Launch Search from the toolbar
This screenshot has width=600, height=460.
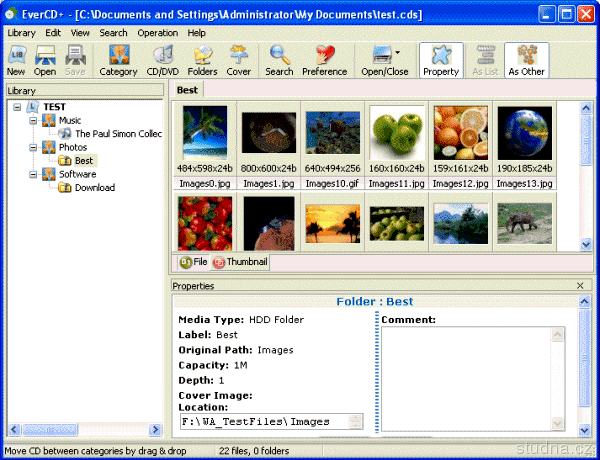point(279,60)
